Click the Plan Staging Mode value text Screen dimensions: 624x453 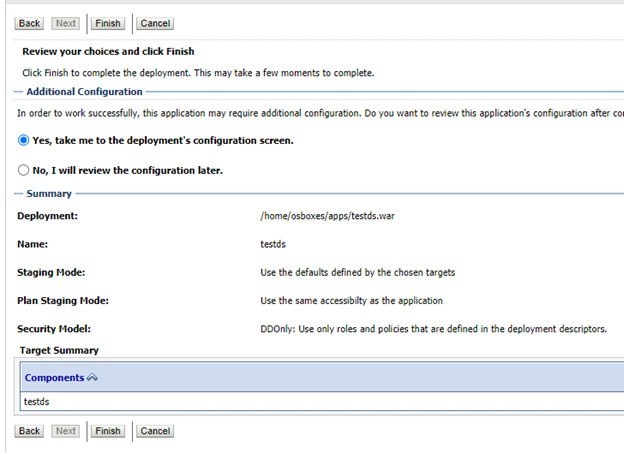pos(351,301)
